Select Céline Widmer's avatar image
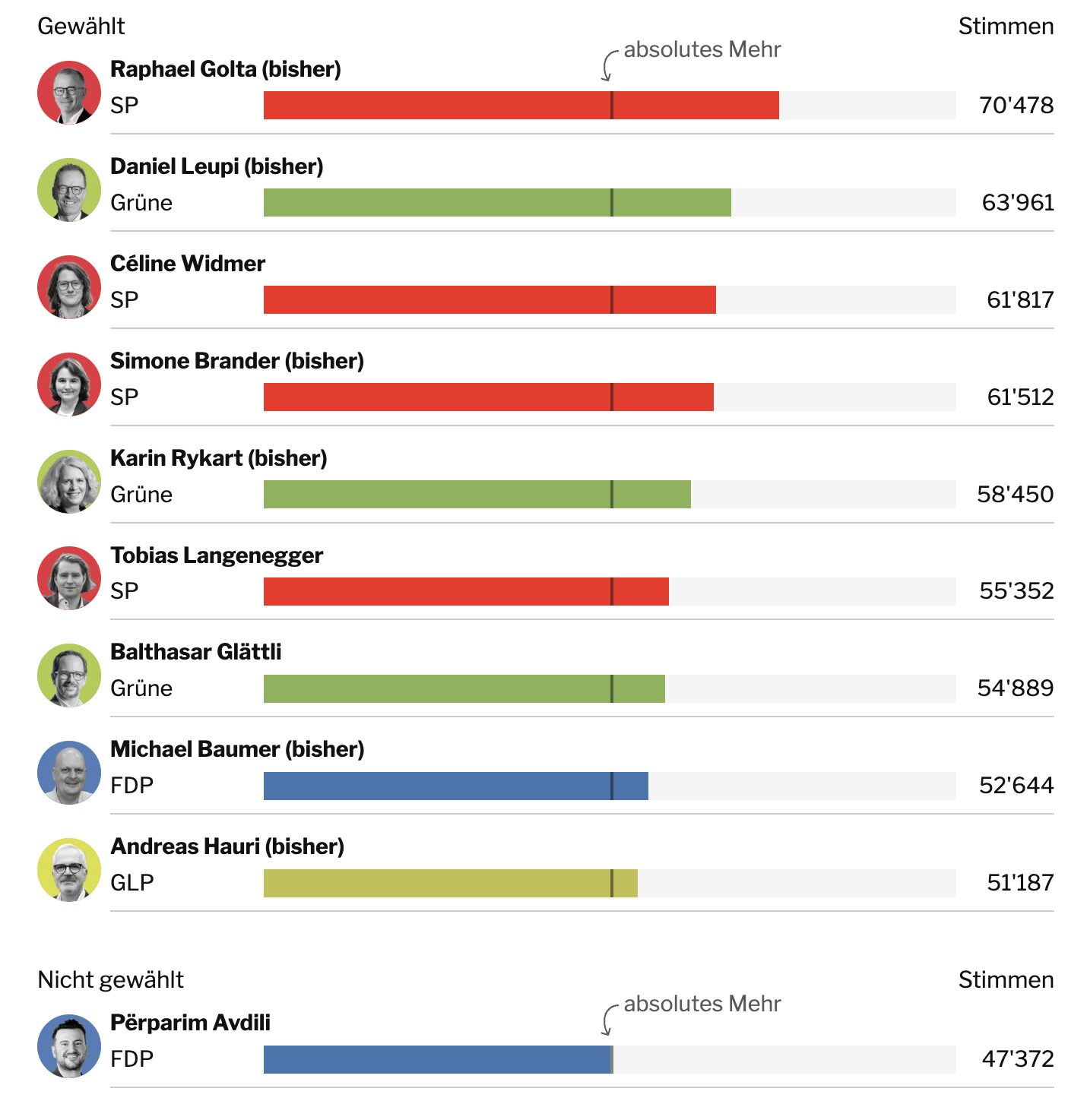Viewport: 1087px width, 1120px height. point(69,287)
